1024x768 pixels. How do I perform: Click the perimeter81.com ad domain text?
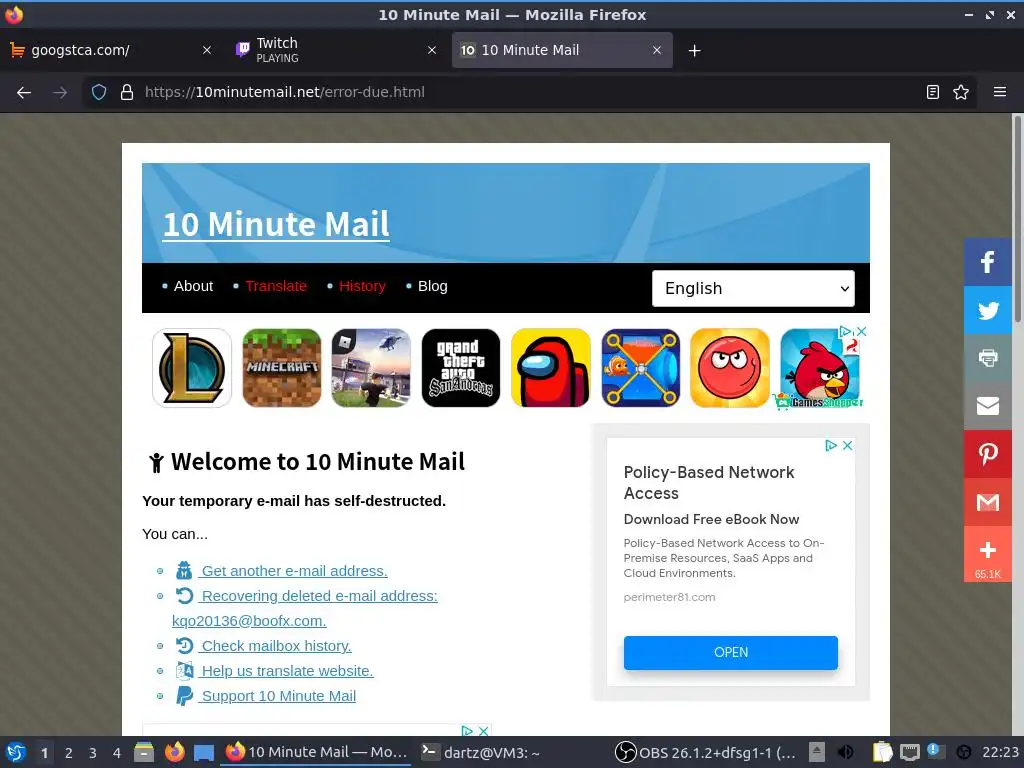[x=669, y=597]
